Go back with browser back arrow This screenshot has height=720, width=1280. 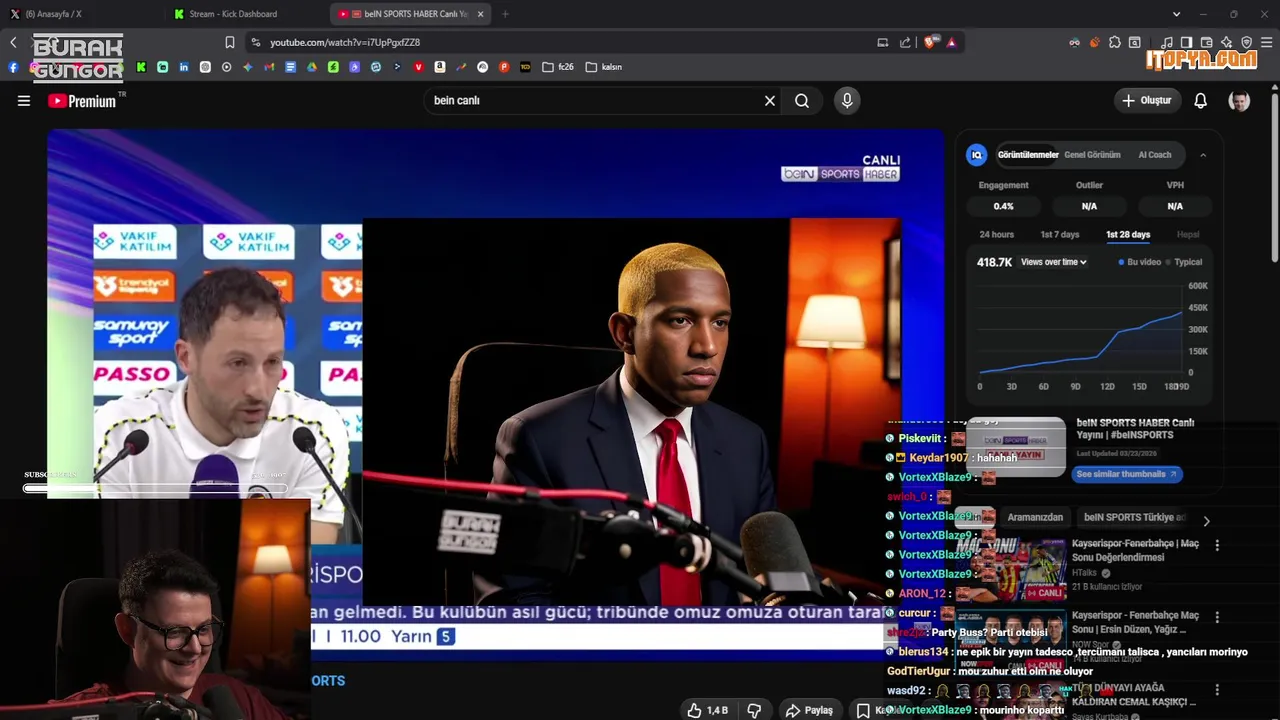(x=13, y=42)
